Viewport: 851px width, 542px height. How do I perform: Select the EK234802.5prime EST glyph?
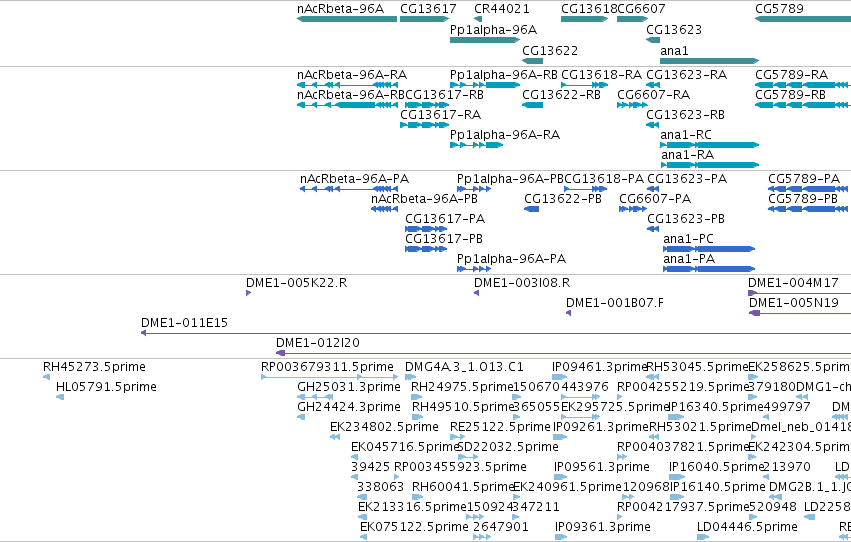coord(335,437)
